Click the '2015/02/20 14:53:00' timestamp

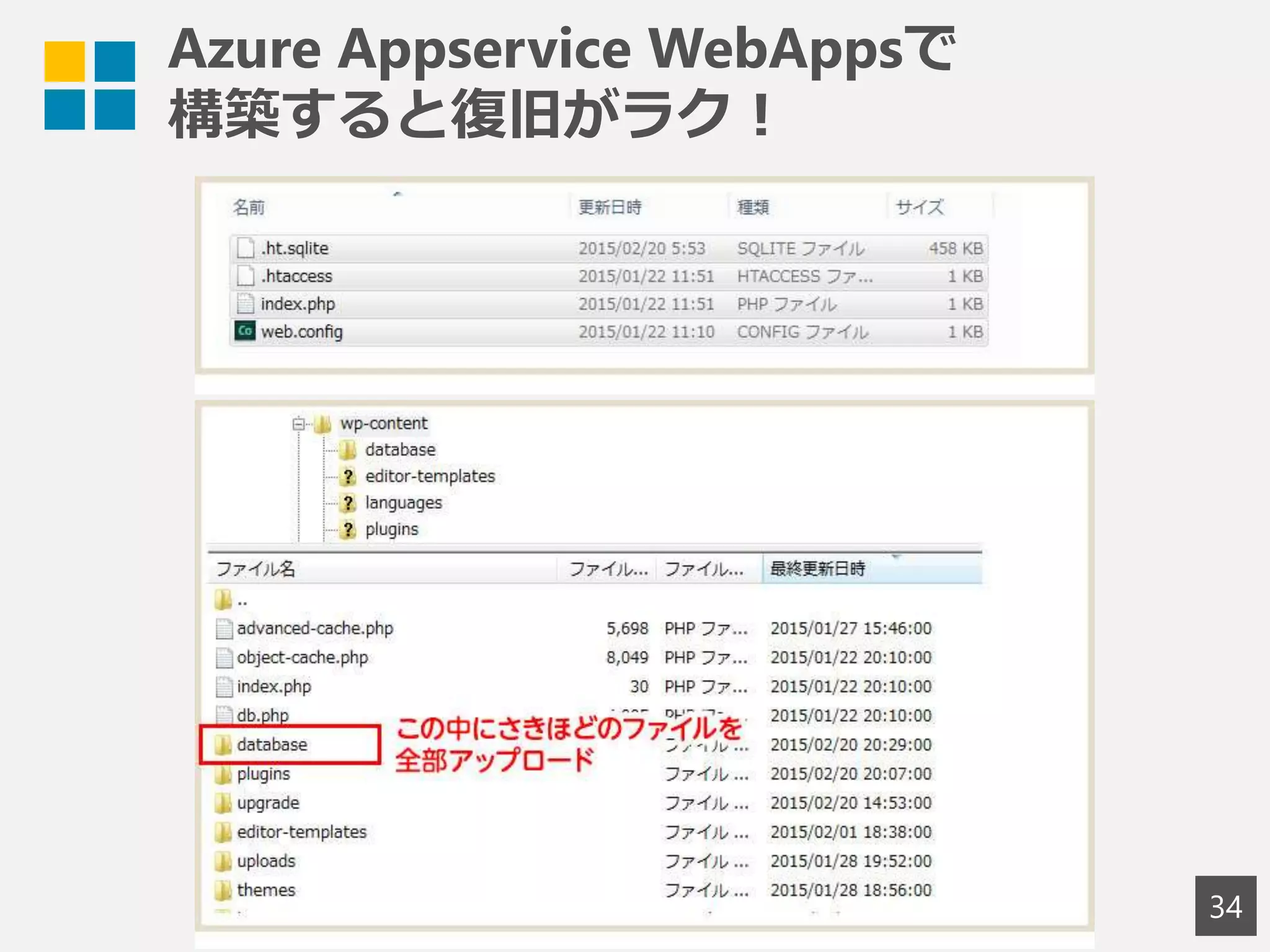(x=851, y=803)
